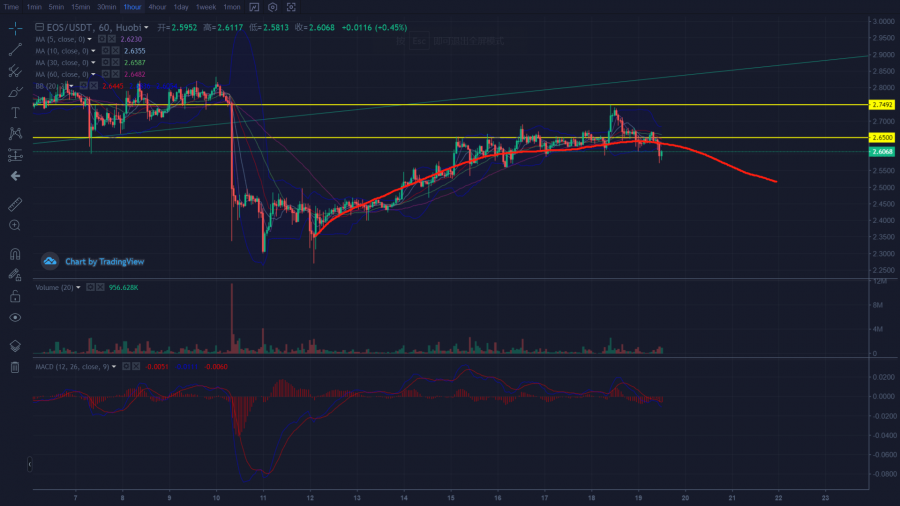Expand the left toolbar collapse arrow handle
900x506 pixels.
tap(30, 464)
